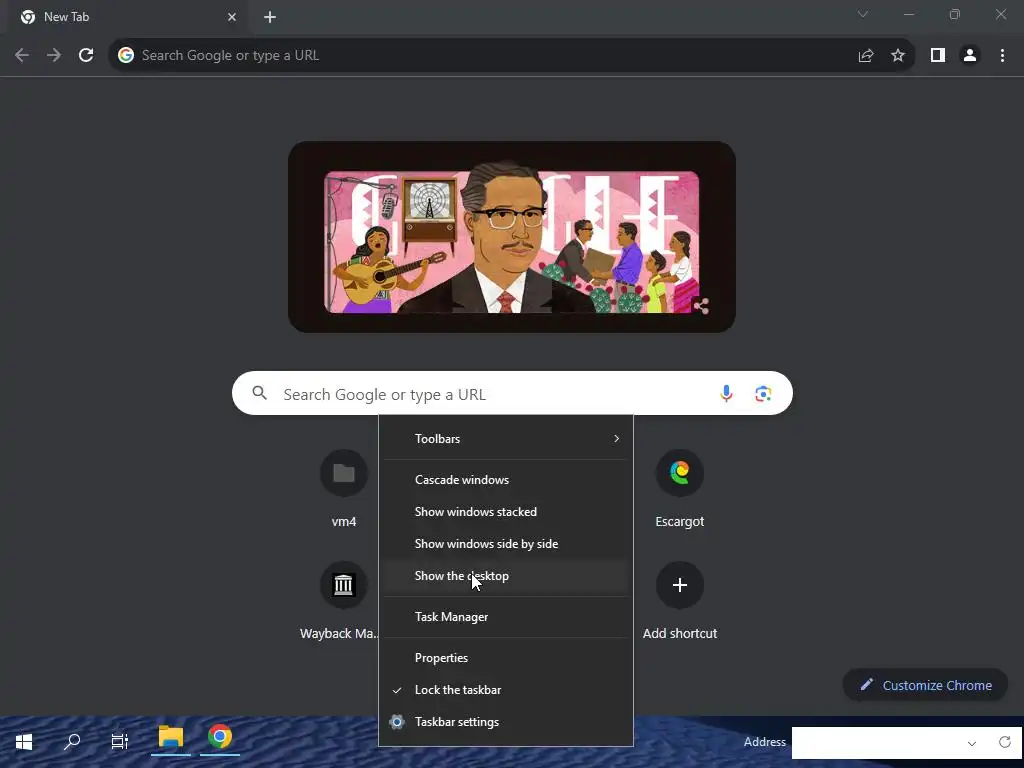Share this page via the share icon

(866, 56)
